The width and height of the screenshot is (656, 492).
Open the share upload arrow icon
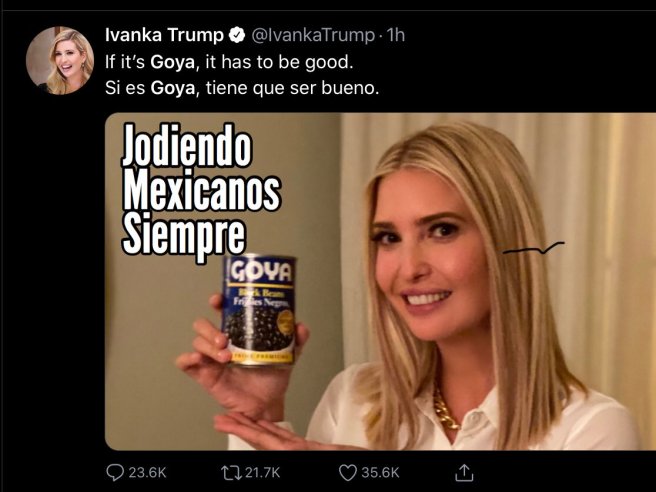464,472
